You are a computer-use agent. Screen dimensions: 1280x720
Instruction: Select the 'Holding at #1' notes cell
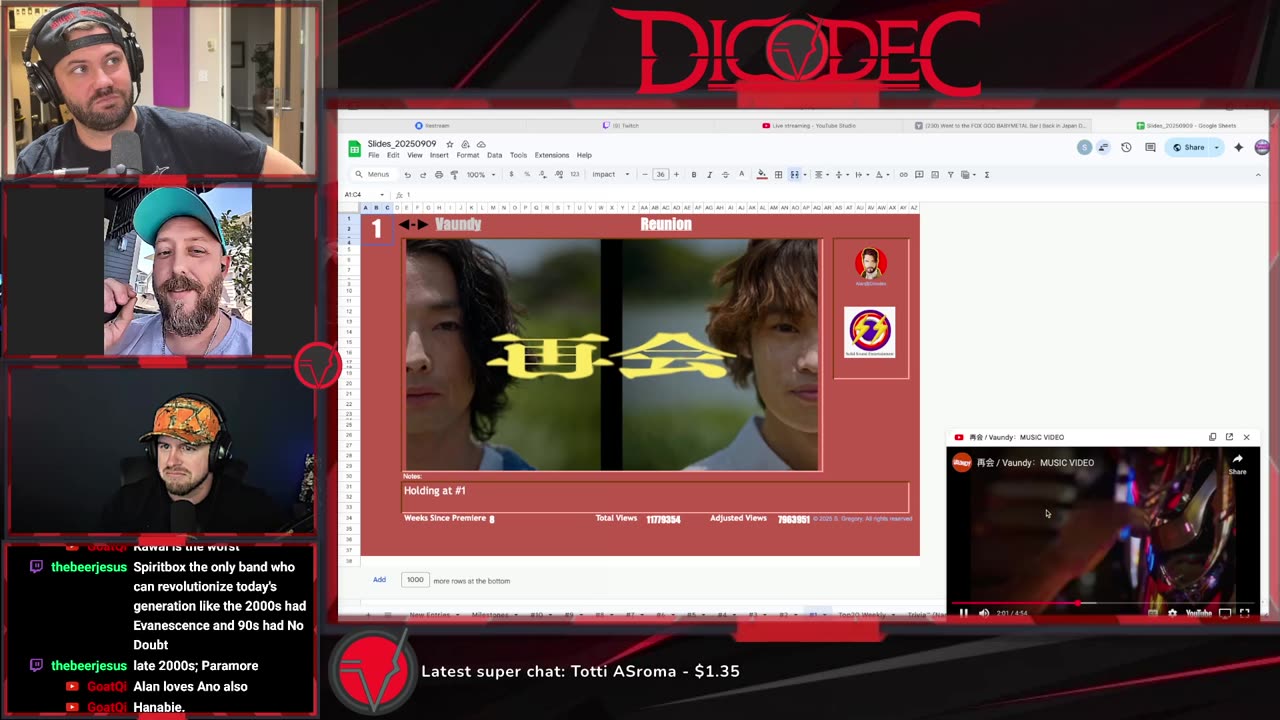656,497
